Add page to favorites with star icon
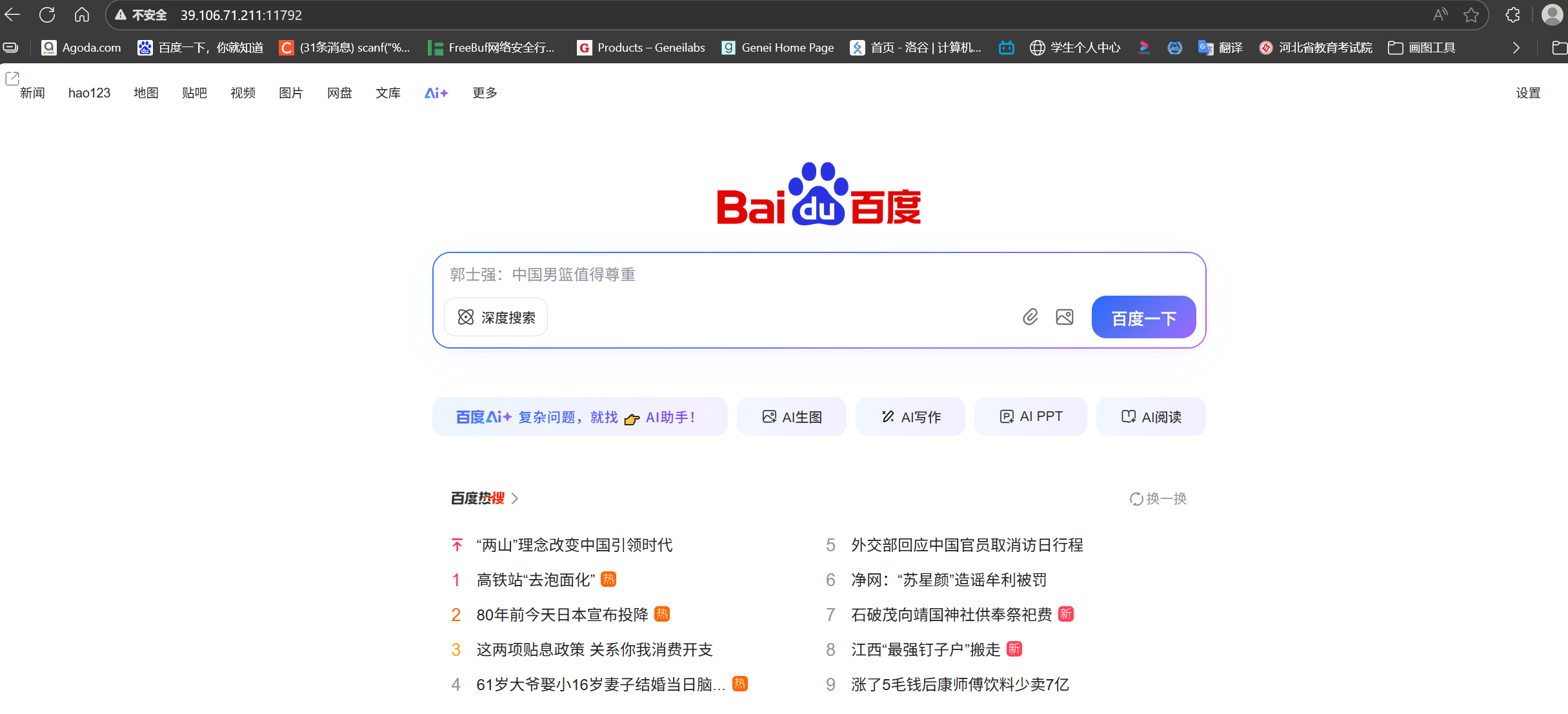This screenshot has height=714, width=1568. pos(1471,14)
